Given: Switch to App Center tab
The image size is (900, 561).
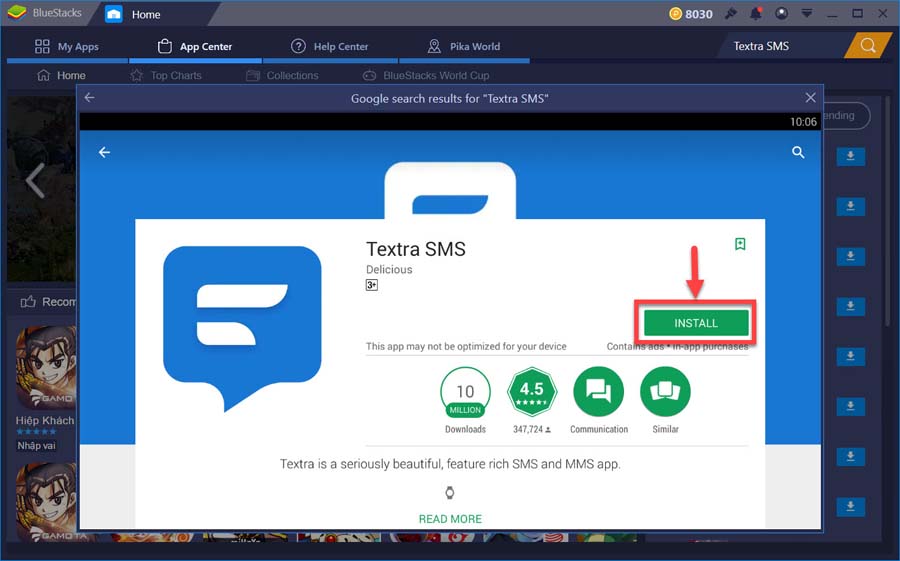Looking at the screenshot, I should tap(195, 47).
